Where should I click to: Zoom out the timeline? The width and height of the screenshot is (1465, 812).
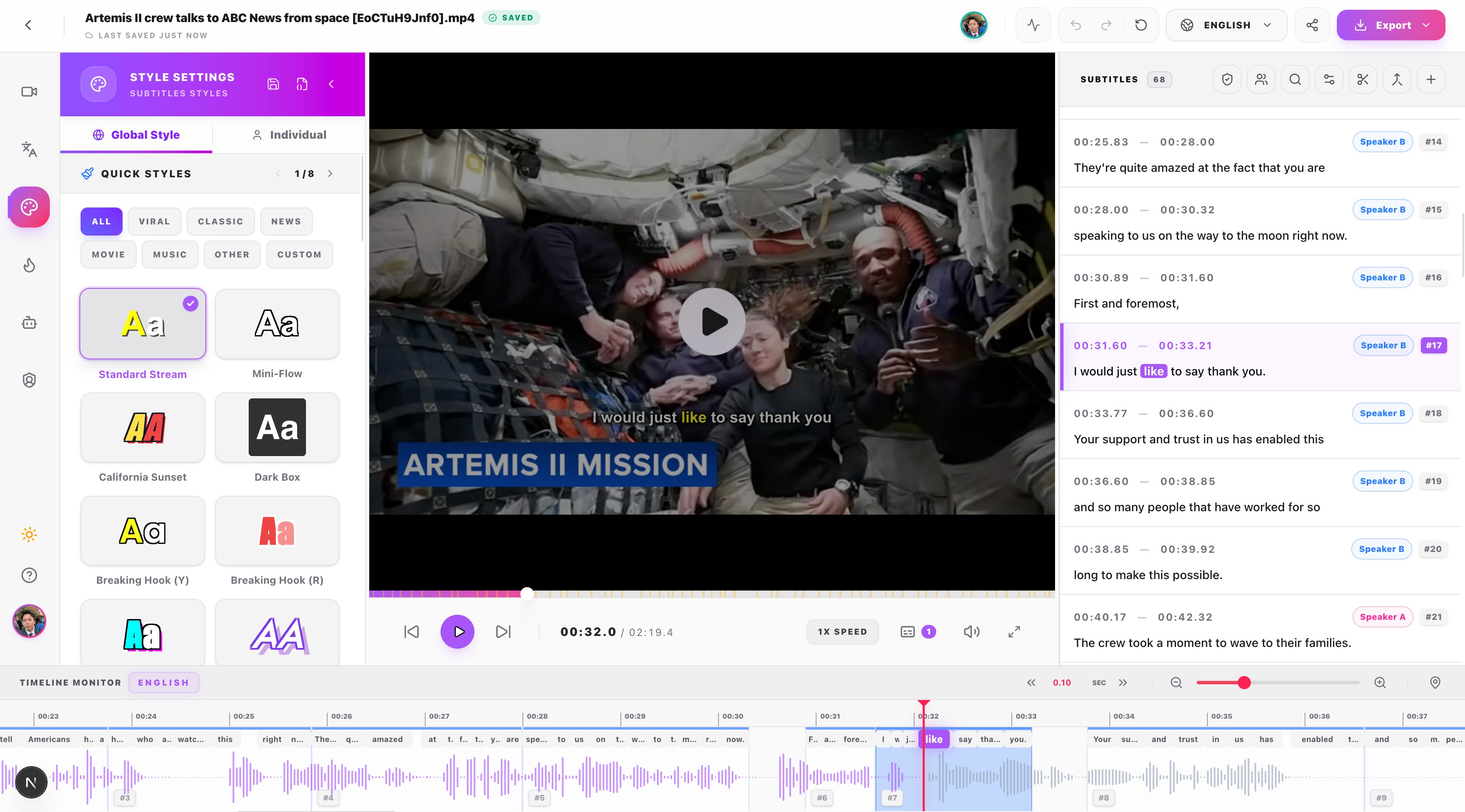click(1177, 682)
